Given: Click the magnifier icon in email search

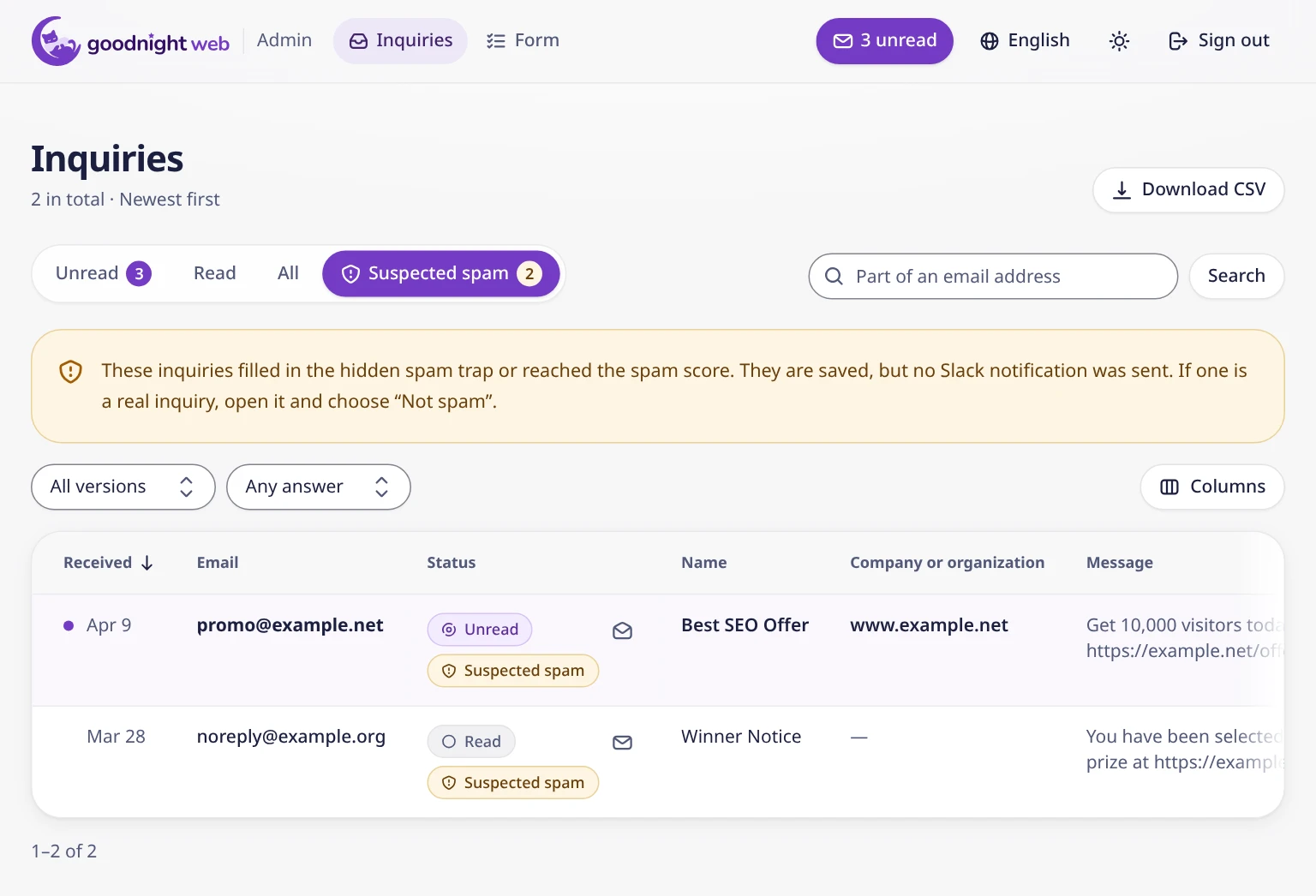Looking at the screenshot, I should click(x=834, y=276).
